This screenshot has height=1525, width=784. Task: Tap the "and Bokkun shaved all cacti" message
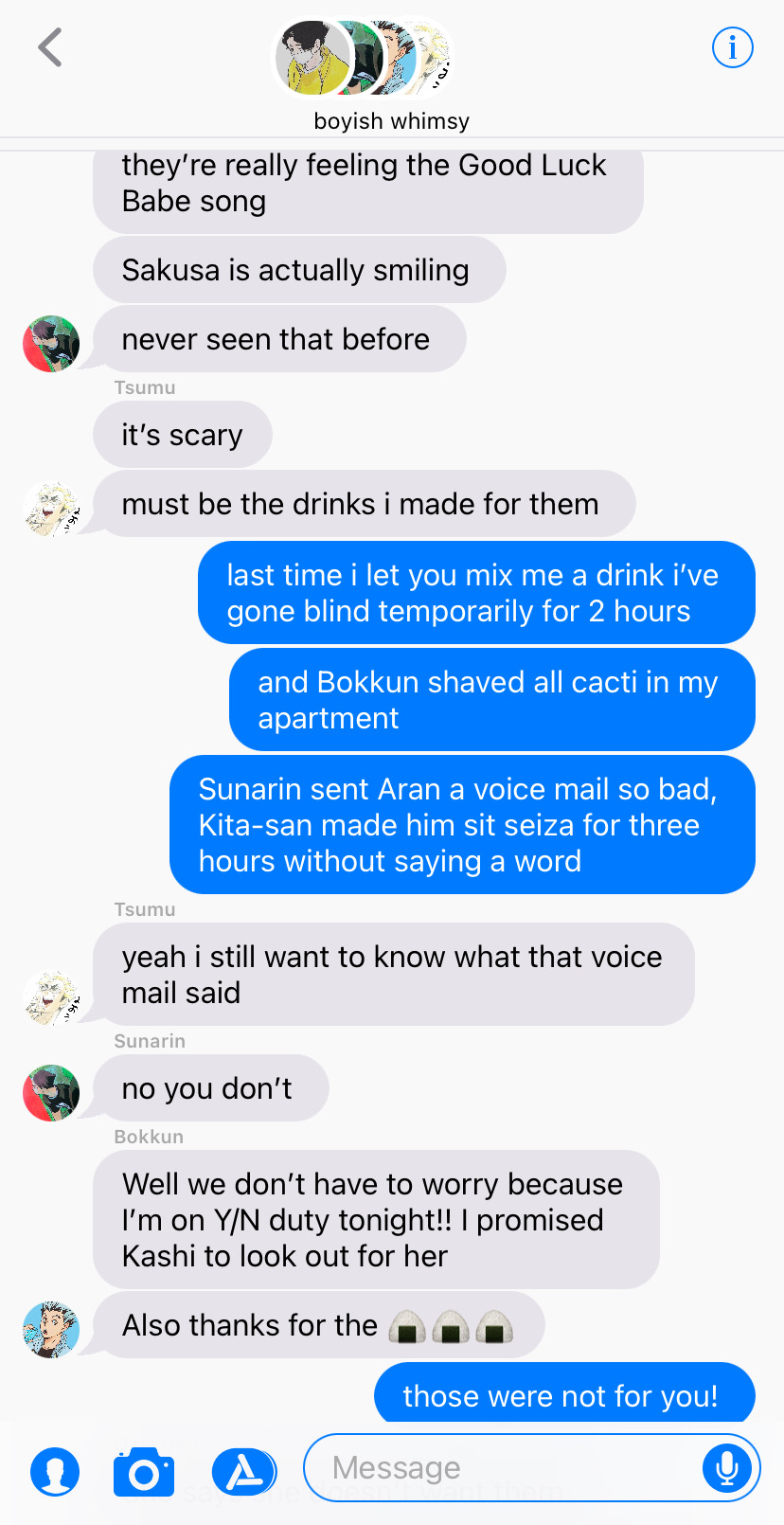coord(492,700)
